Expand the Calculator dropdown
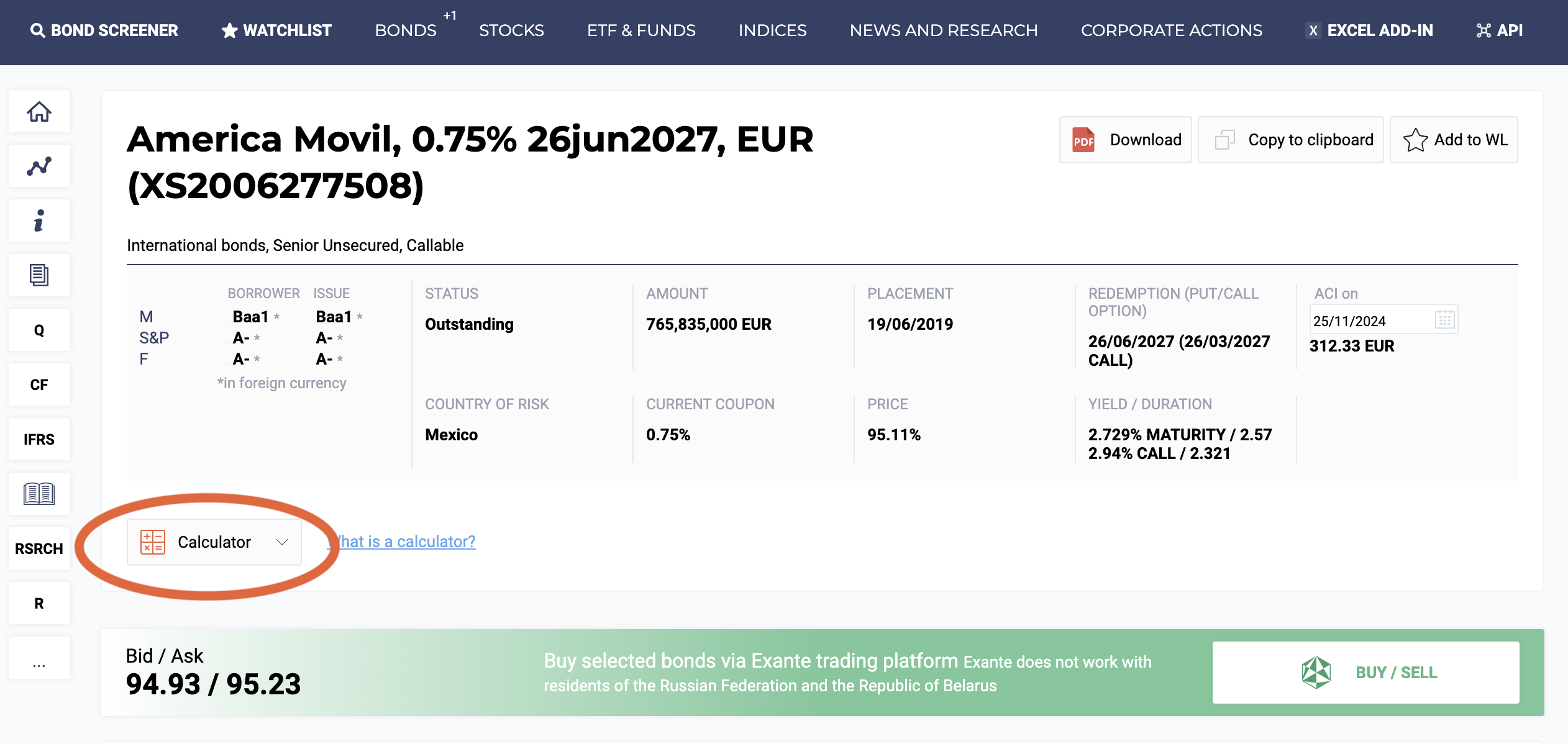 [x=214, y=542]
